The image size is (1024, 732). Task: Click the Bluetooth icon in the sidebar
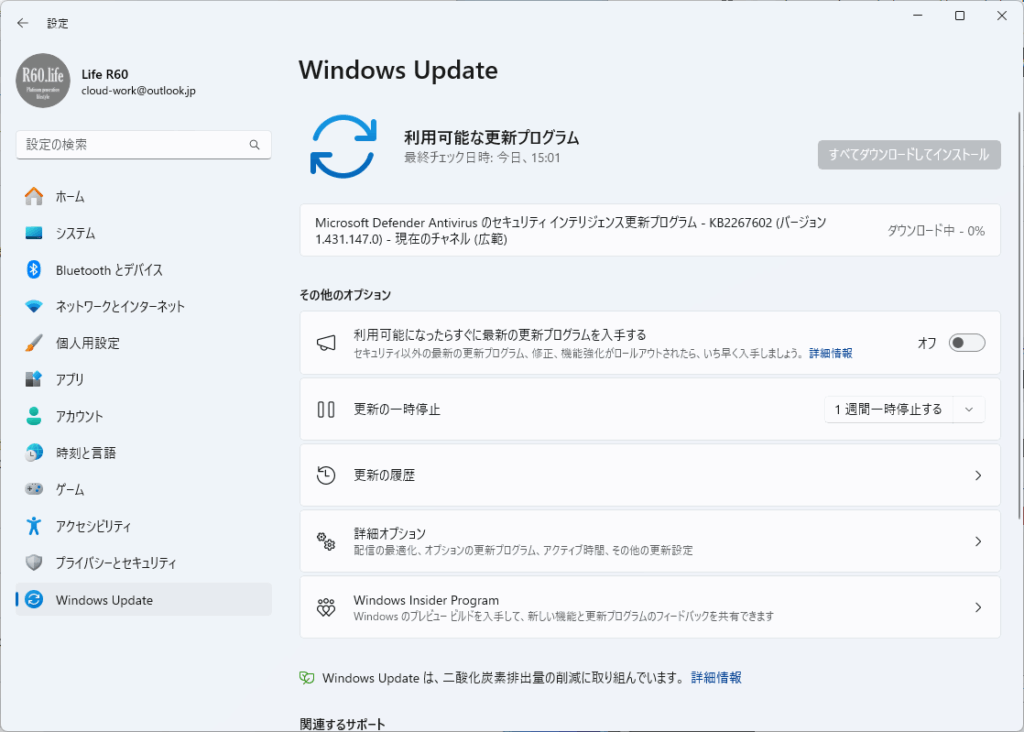(x=34, y=270)
